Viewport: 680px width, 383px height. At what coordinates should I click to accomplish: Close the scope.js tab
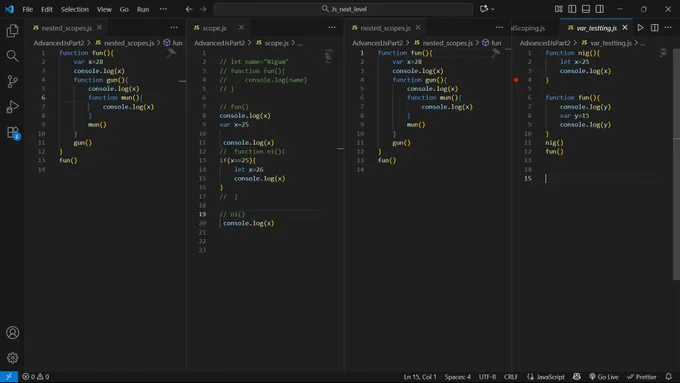tap(241, 27)
